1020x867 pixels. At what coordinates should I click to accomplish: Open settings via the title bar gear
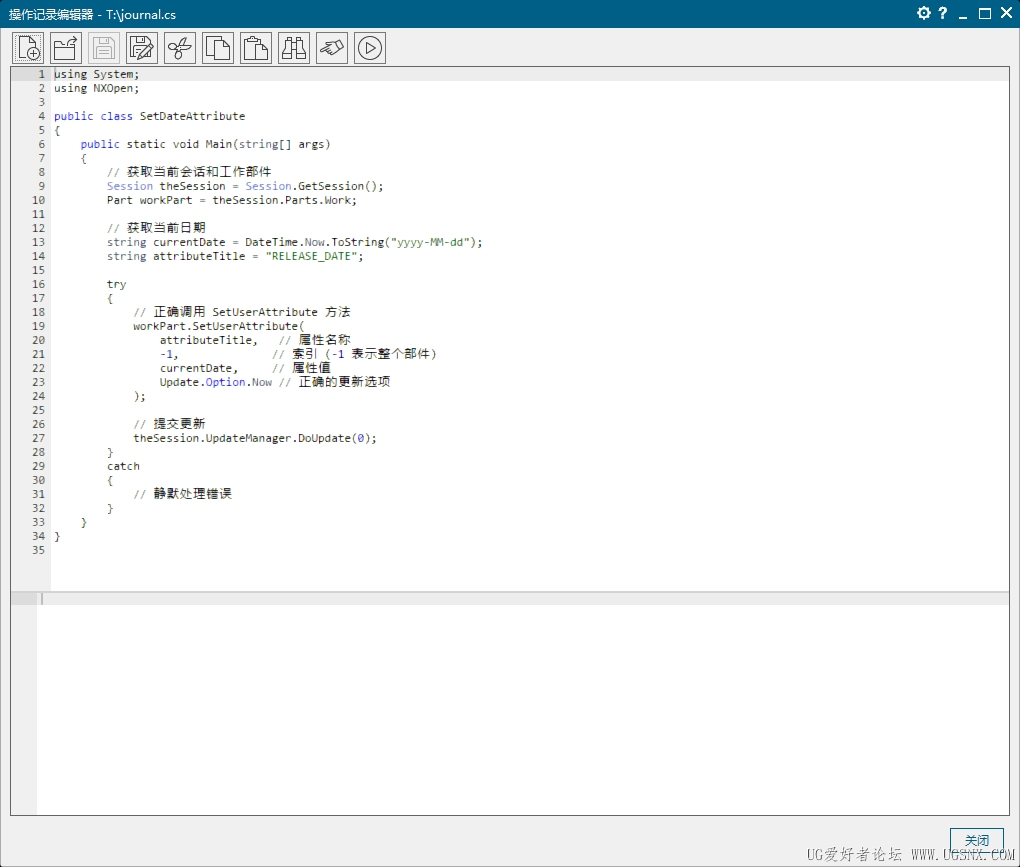(x=923, y=13)
